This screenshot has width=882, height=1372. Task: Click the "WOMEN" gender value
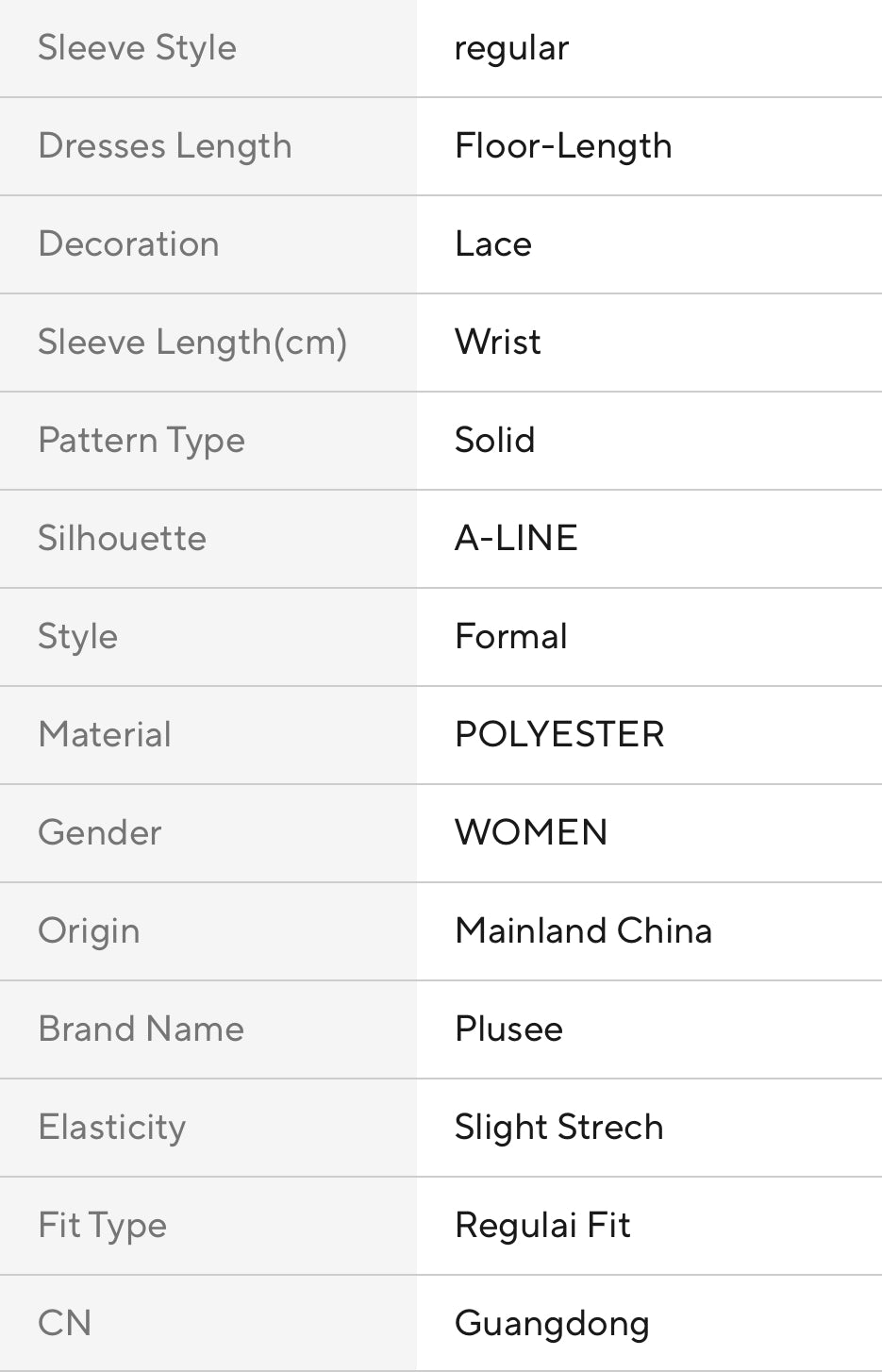coord(531,833)
